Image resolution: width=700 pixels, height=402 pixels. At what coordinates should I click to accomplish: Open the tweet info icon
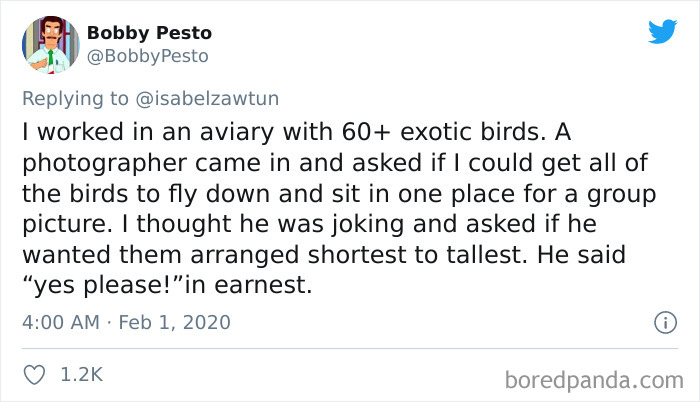[660, 323]
